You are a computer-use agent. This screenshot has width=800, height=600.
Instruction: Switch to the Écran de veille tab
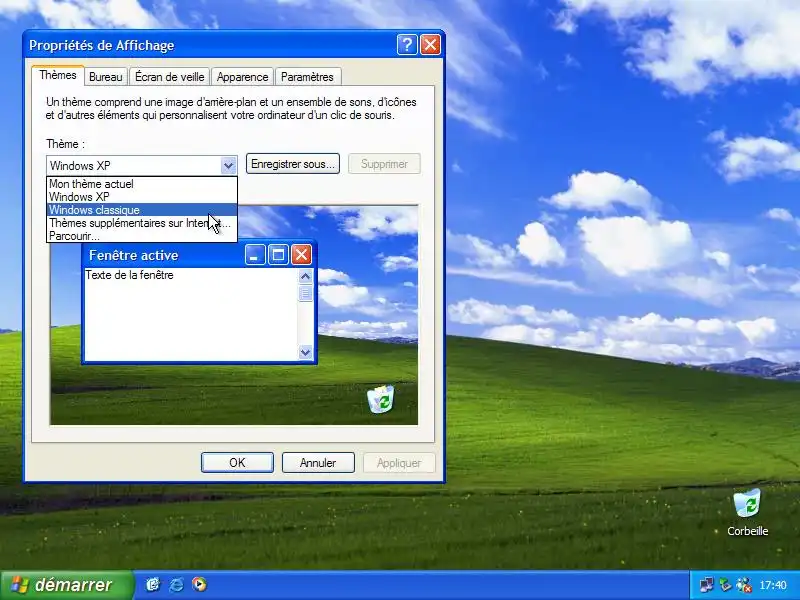169,77
